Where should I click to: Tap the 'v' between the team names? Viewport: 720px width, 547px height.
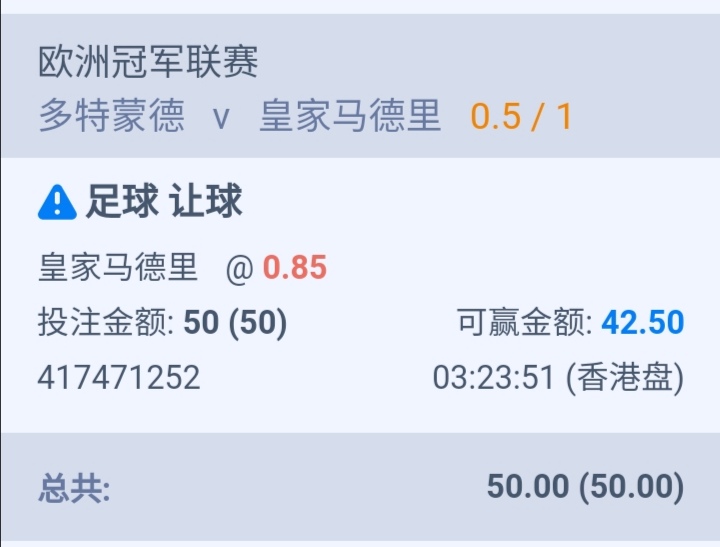point(222,118)
